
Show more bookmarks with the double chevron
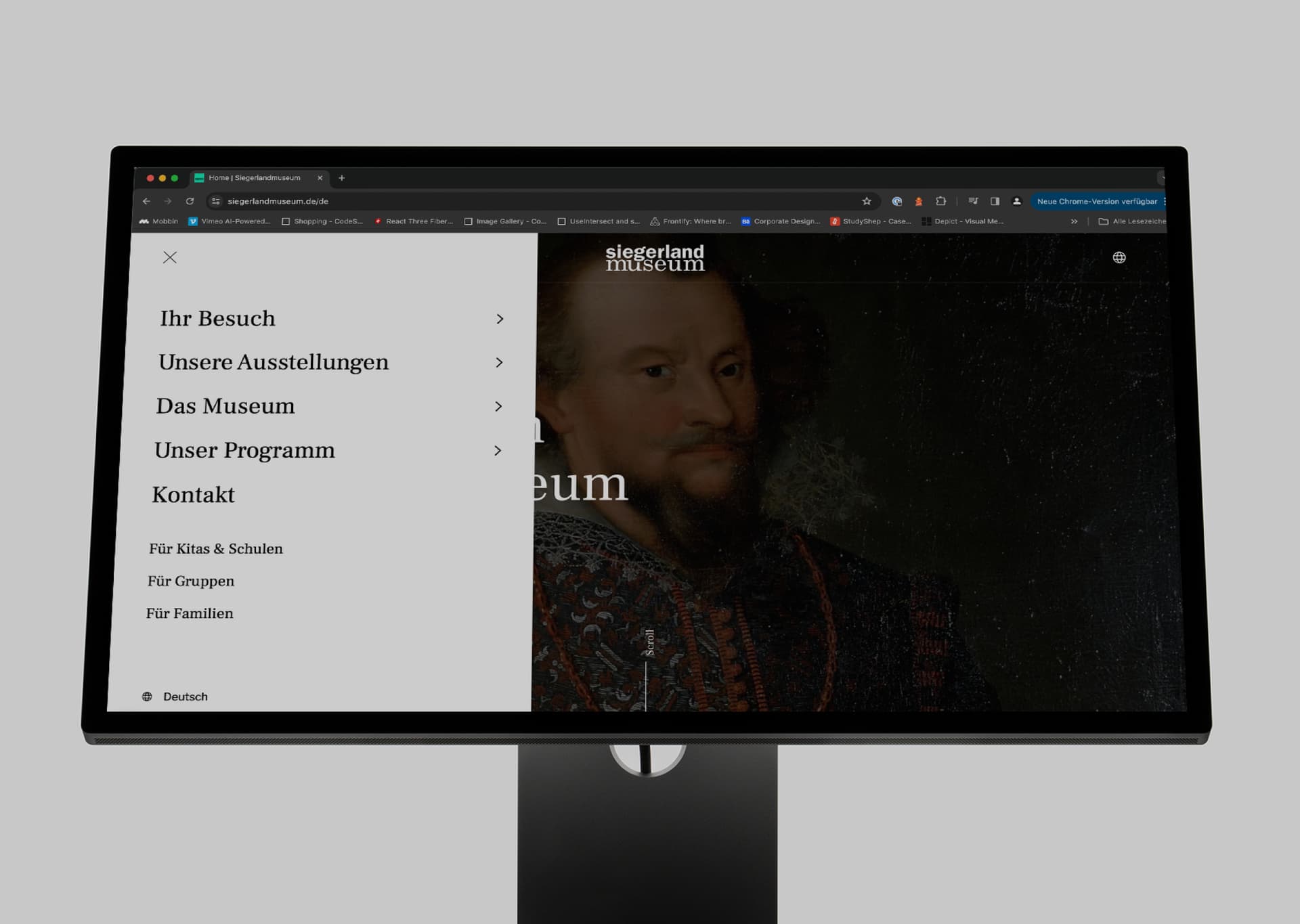point(1074,221)
